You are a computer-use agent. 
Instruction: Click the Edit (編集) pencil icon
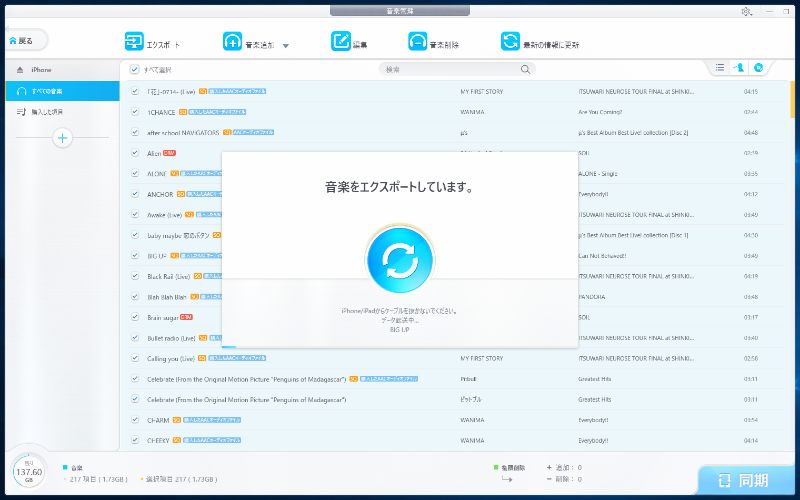tap(340, 41)
